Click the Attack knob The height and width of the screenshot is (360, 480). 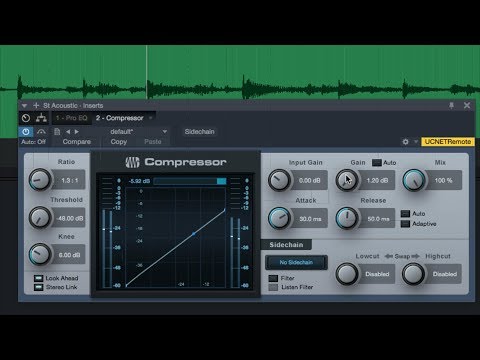point(279,218)
